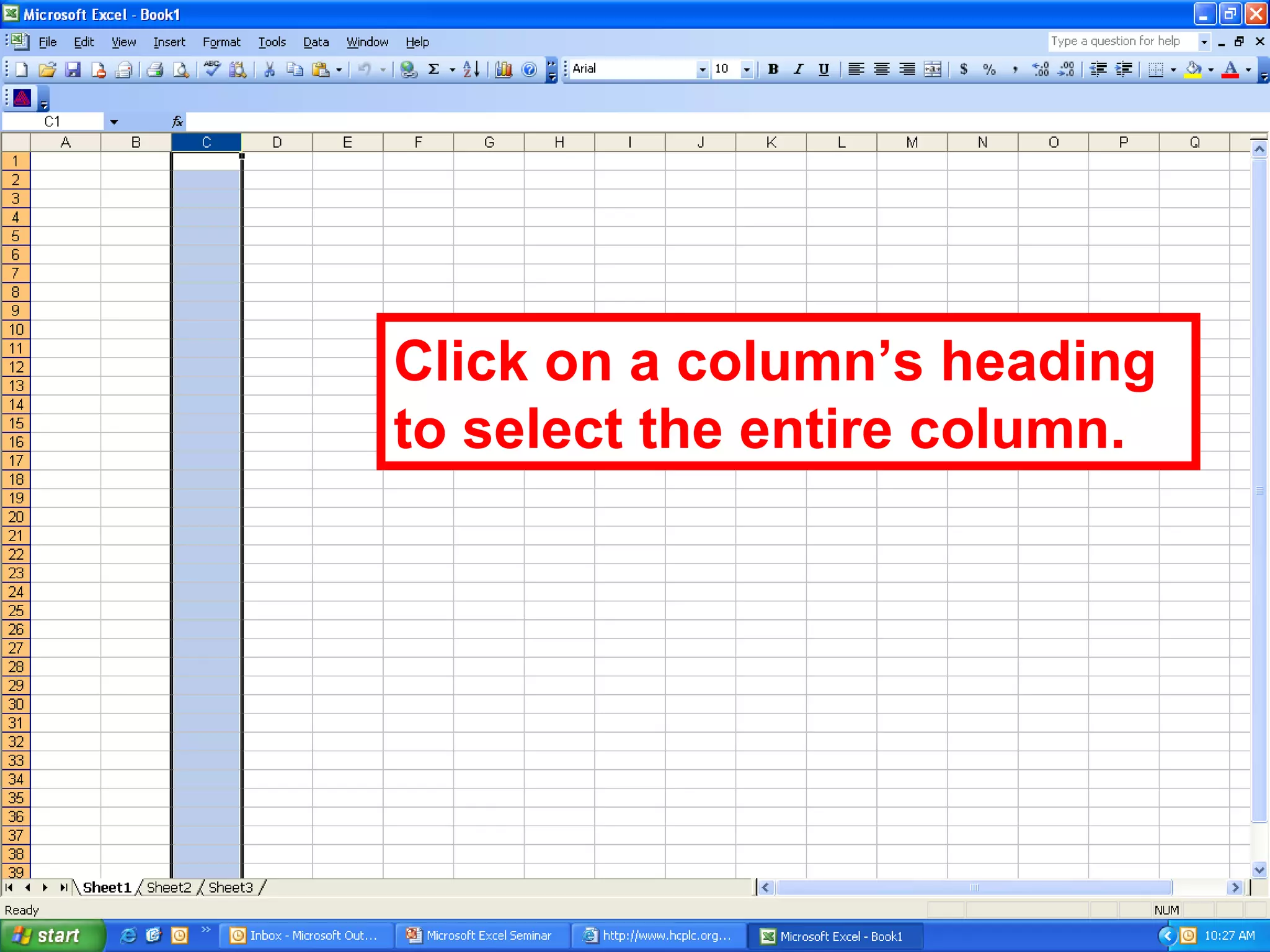1270x952 pixels.
Task: Toggle Underline formatting
Action: [824, 69]
